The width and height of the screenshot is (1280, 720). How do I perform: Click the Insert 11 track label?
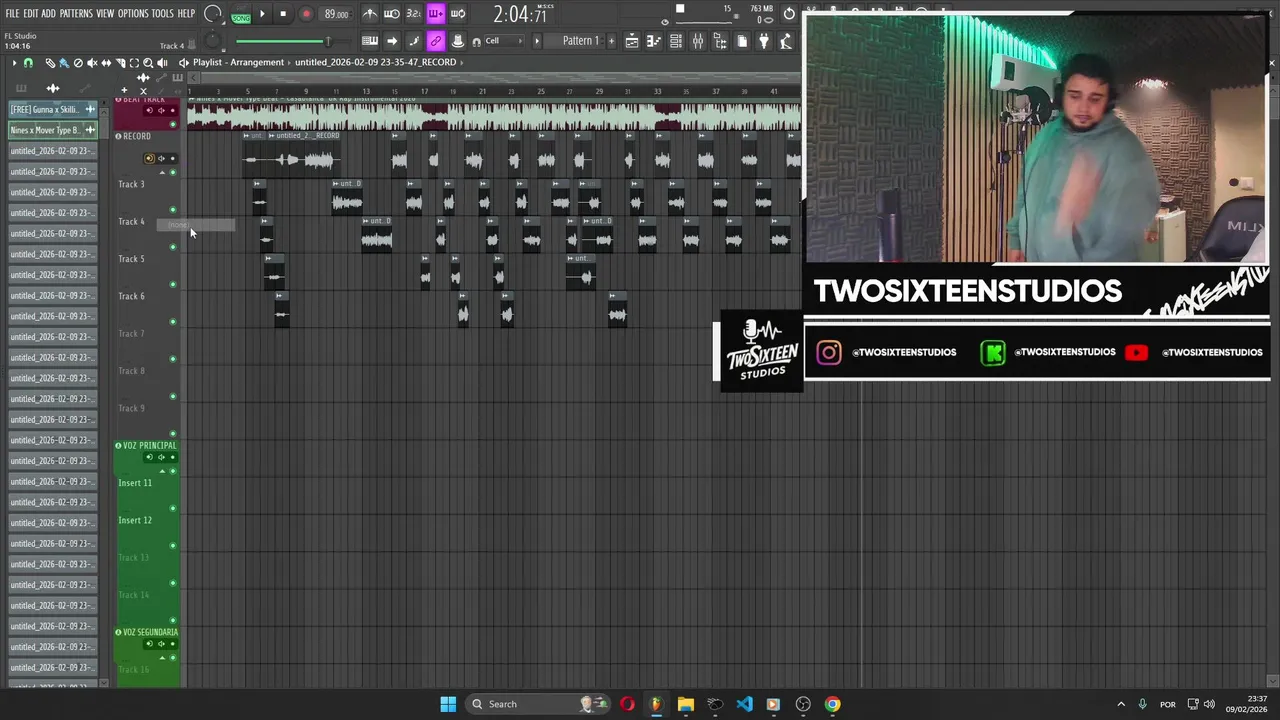(x=135, y=483)
